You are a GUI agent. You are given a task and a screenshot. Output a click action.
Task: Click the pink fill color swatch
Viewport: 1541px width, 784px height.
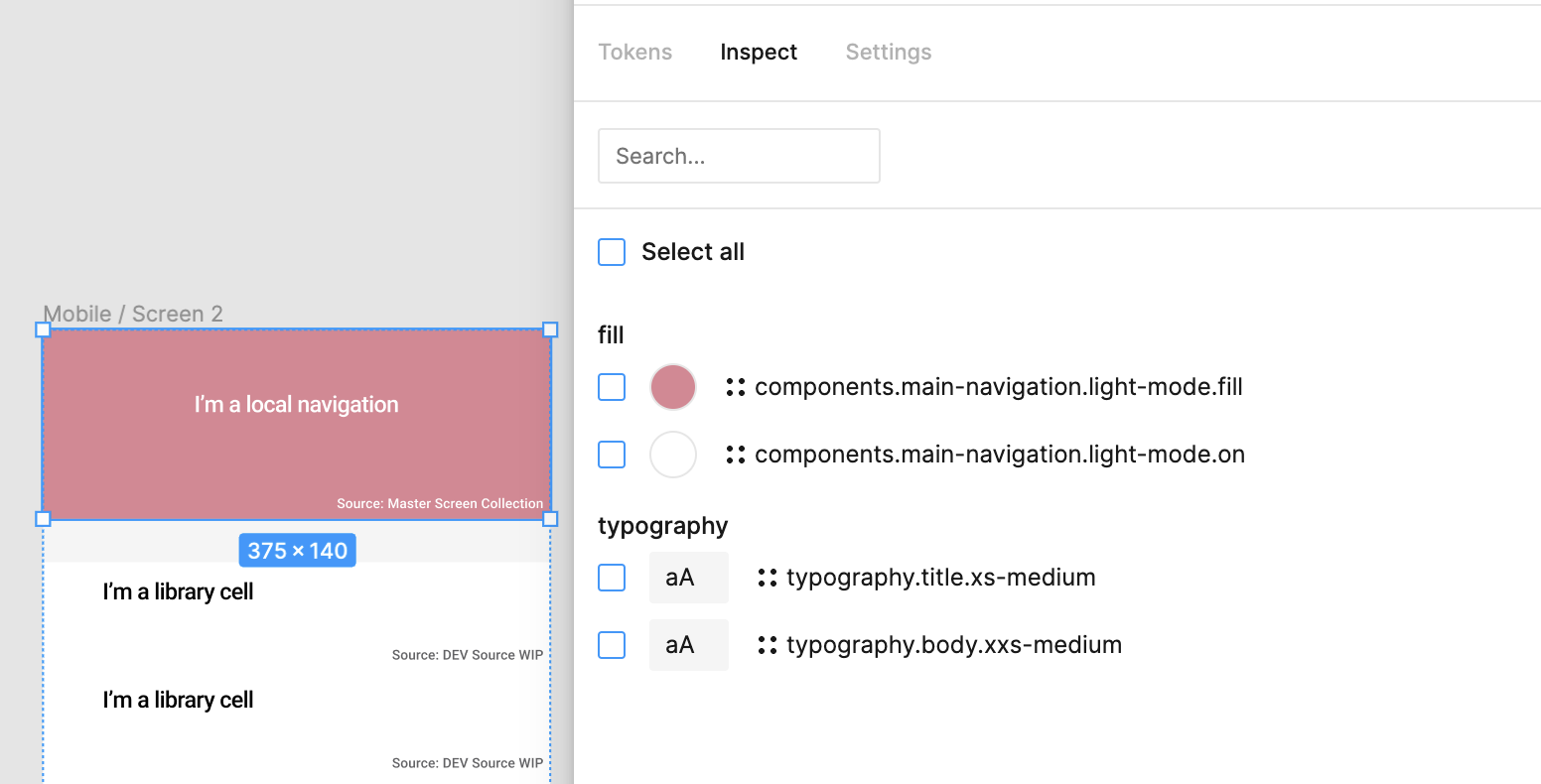pos(673,387)
